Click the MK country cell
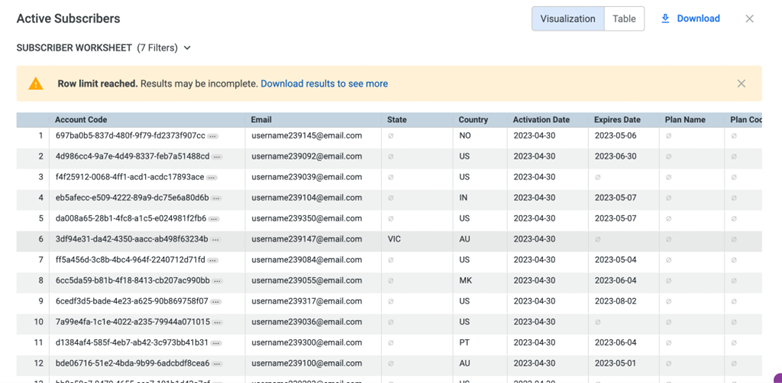 (x=465, y=280)
